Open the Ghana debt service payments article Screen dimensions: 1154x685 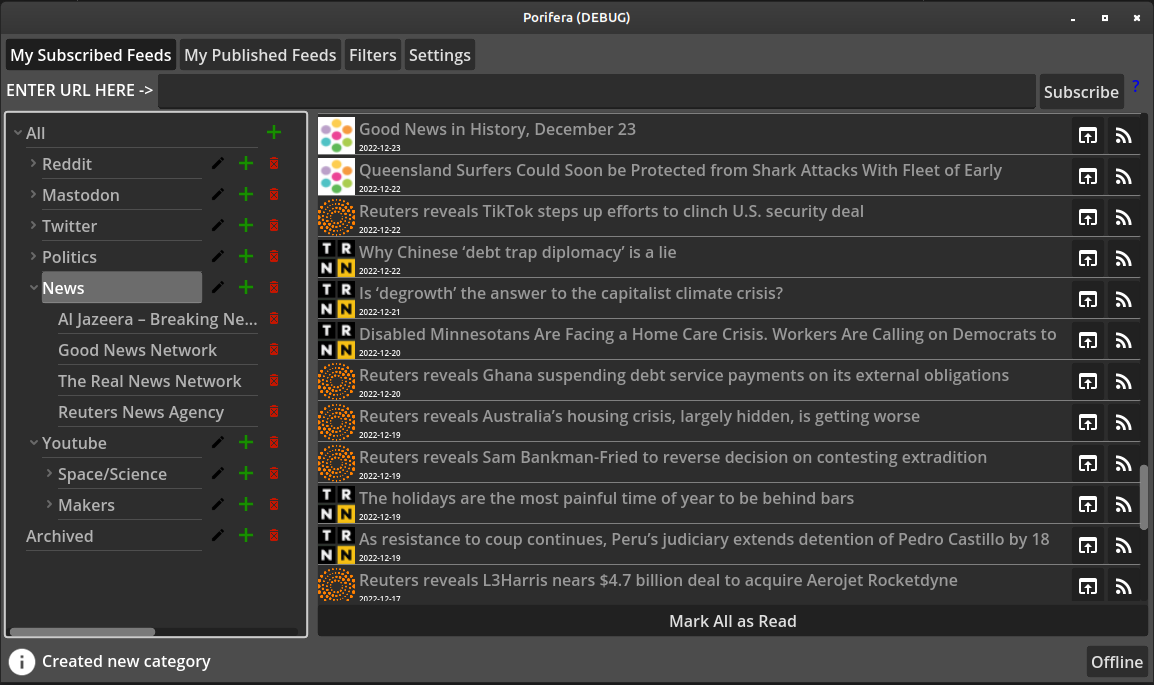(684, 375)
